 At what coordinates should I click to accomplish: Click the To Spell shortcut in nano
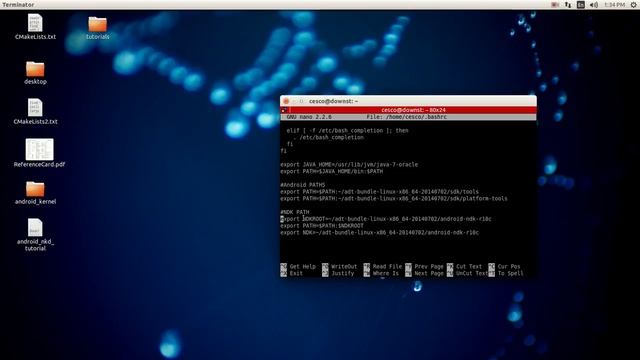(x=506, y=273)
